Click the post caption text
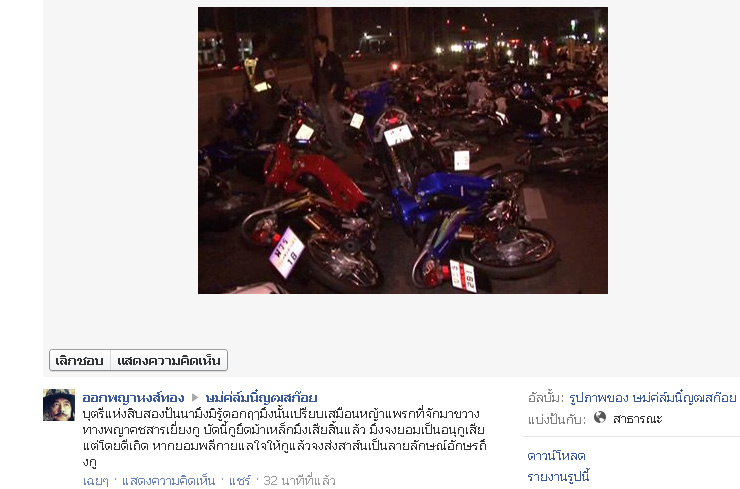 pos(284,438)
